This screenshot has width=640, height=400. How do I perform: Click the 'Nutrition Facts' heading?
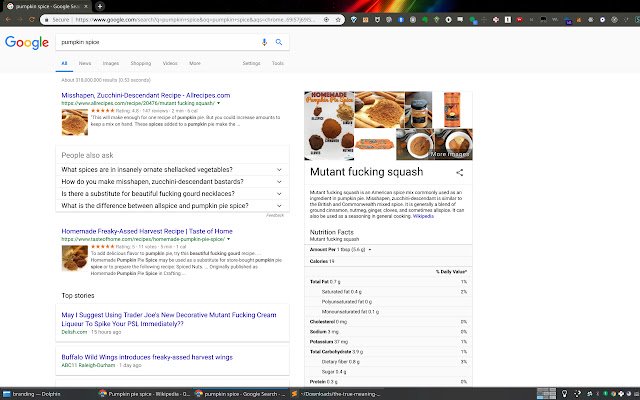[x=331, y=232]
